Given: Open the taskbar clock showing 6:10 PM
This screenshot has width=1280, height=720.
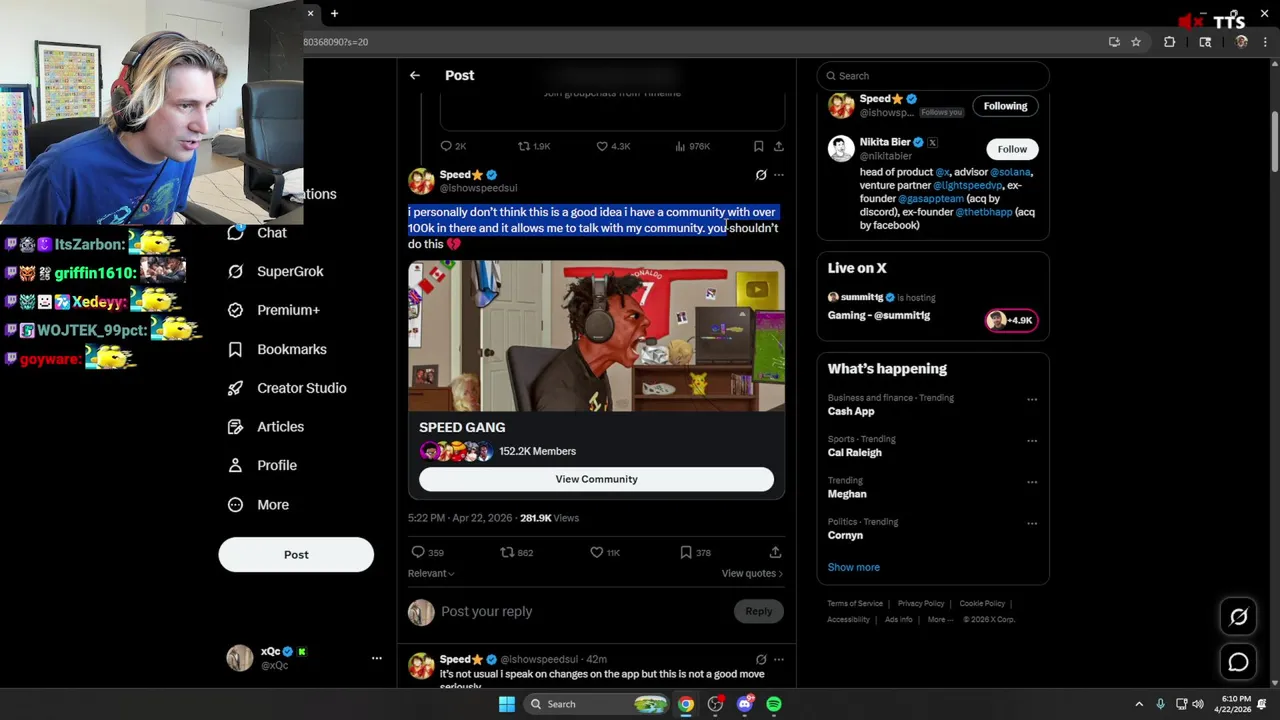Looking at the screenshot, I should click(1235, 704).
